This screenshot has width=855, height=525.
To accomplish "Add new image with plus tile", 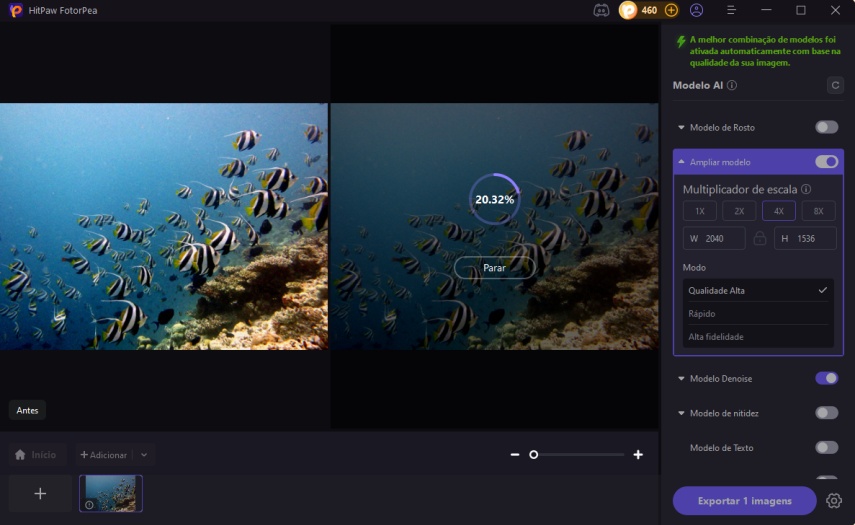I will [x=40, y=493].
